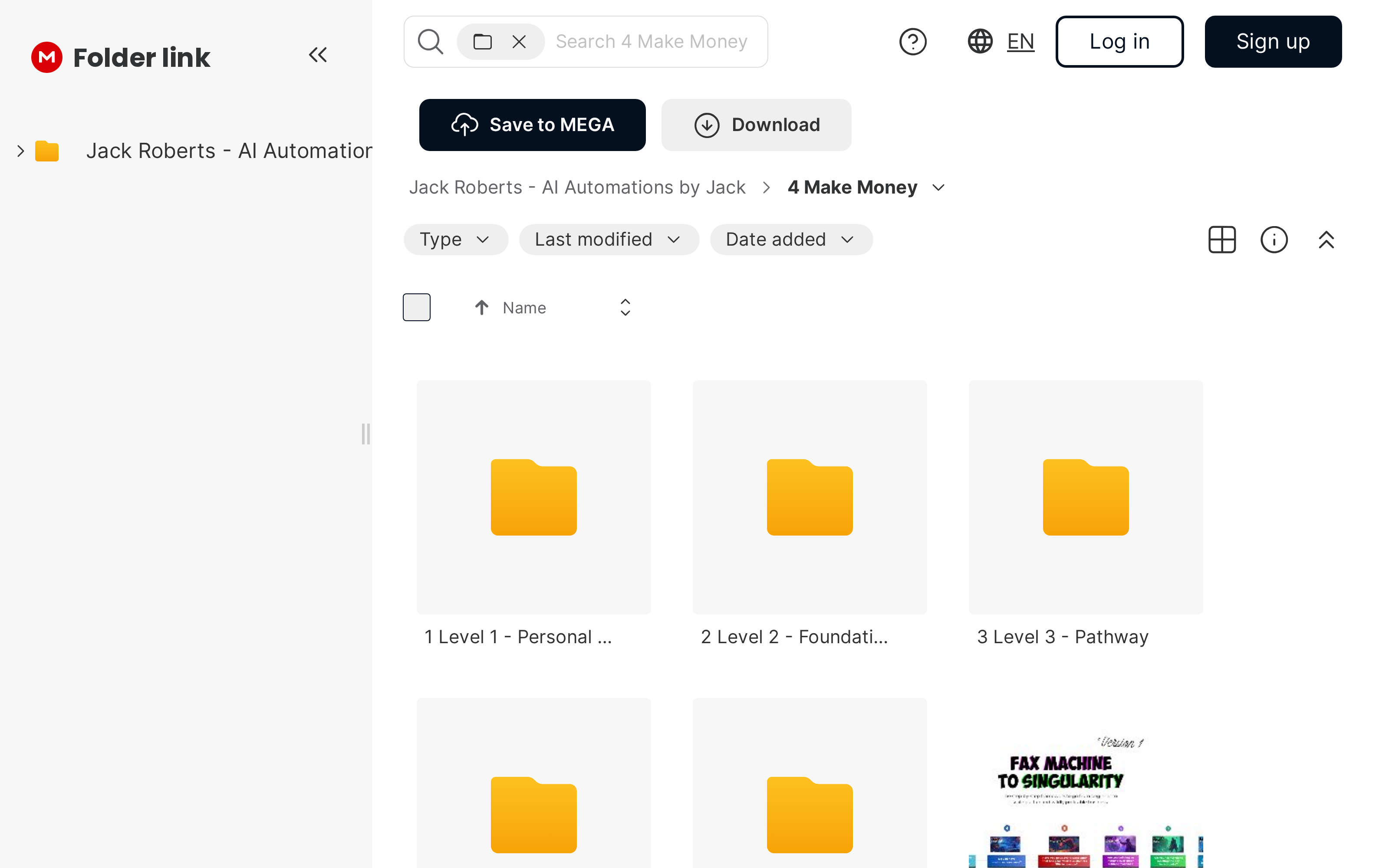Go to Jack Roberts breadcrumb link
Screen dimensions: 1389x868
coord(577,187)
